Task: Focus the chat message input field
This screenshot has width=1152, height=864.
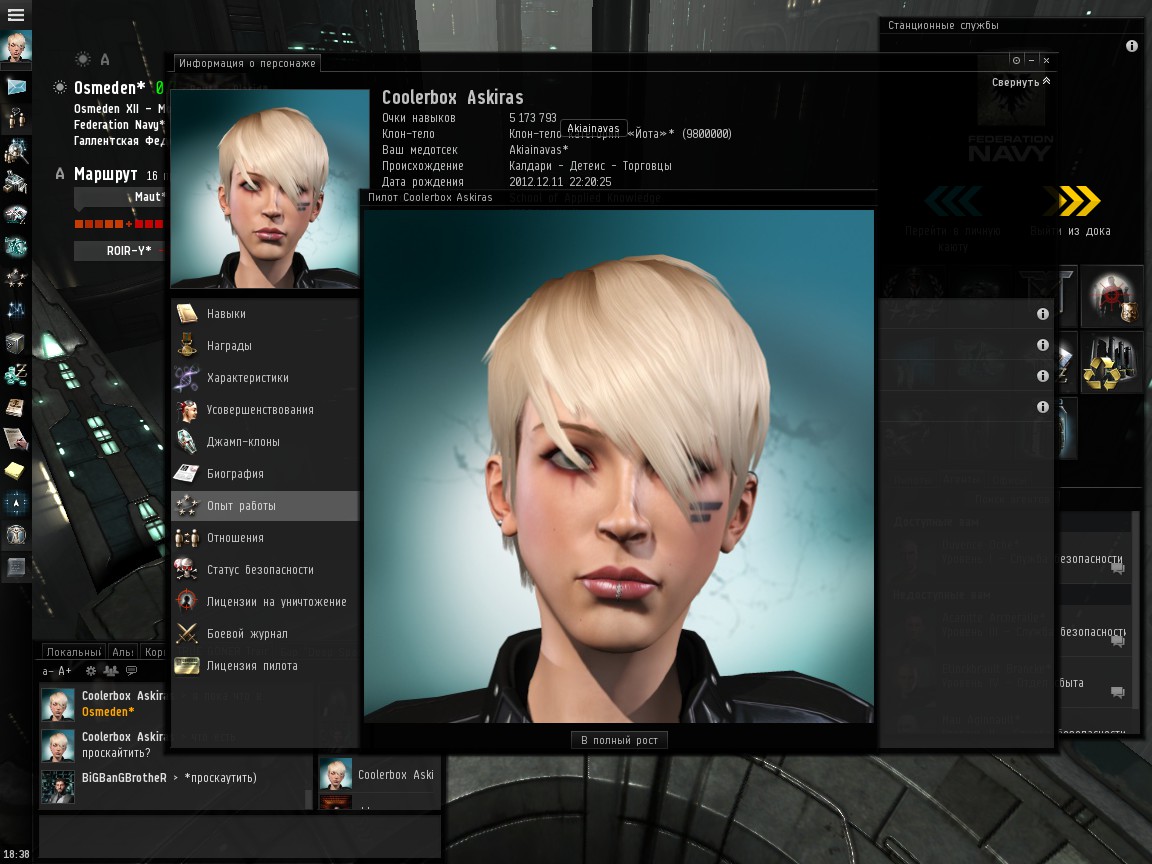Action: [x=240, y=835]
